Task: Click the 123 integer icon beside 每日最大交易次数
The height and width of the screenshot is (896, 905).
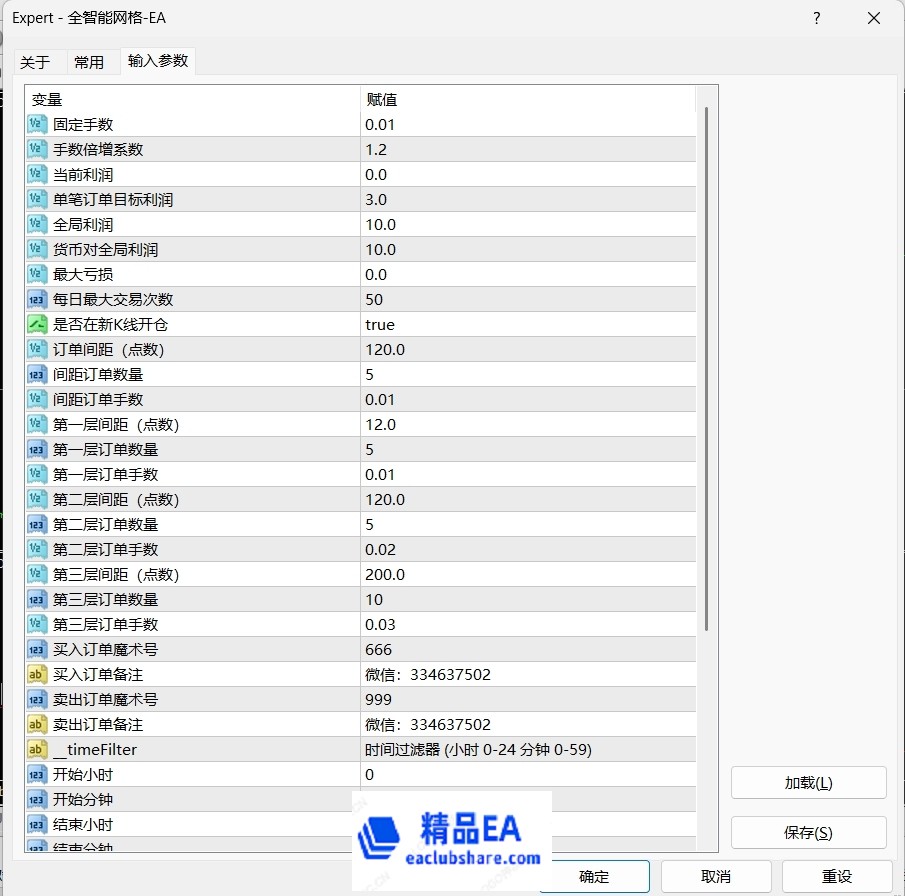Action: click(37, 298)
